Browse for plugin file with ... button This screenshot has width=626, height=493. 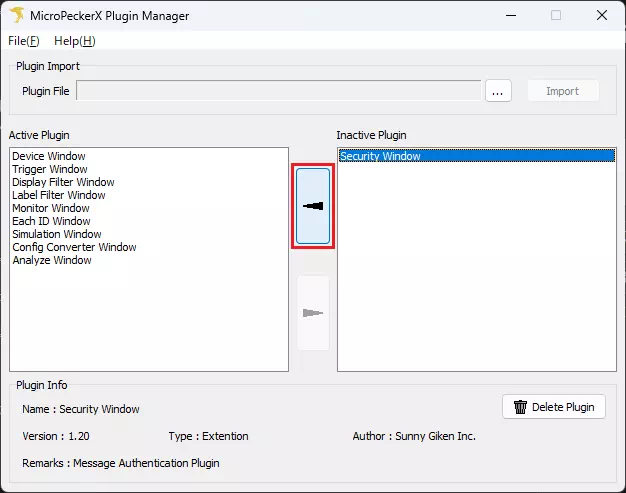coord(498,91)
